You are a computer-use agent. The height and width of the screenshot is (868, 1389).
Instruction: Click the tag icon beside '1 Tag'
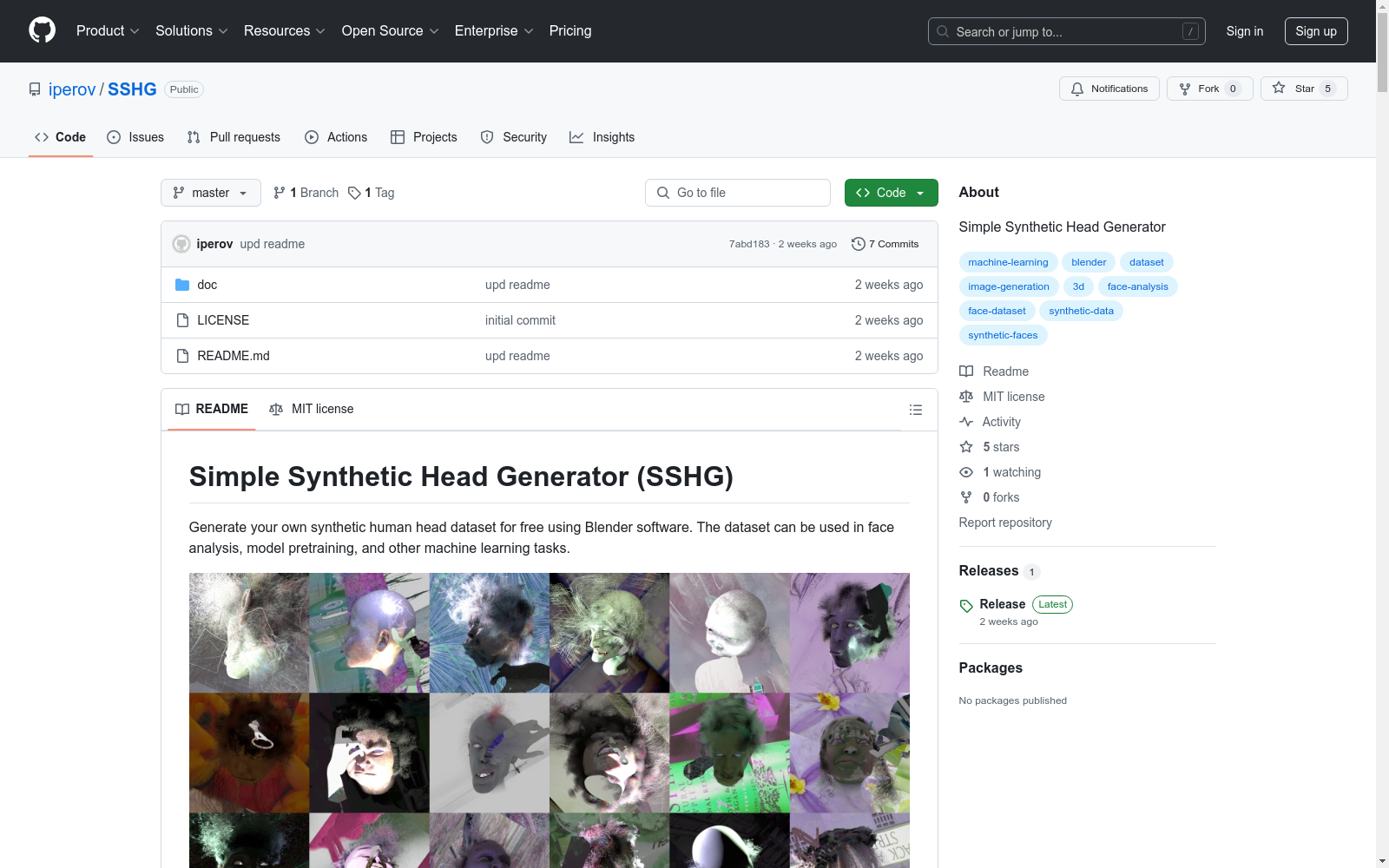(354, 193)
